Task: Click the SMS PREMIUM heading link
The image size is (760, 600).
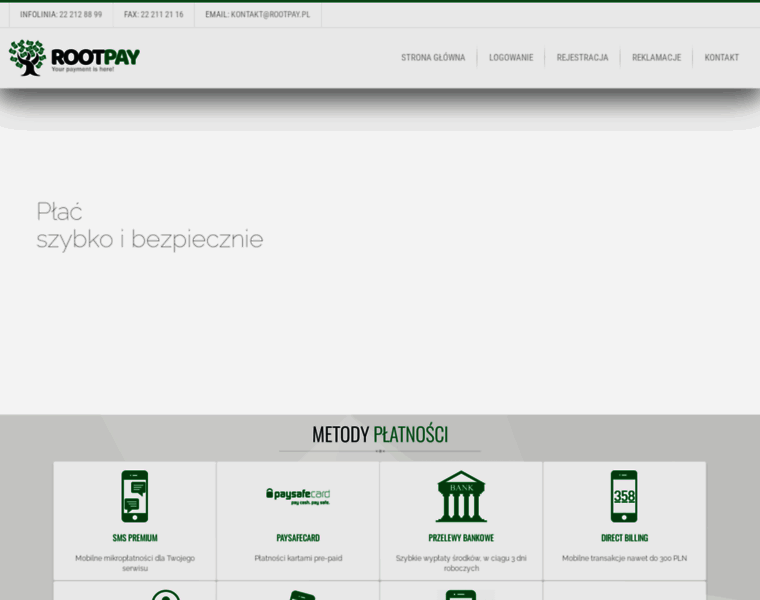Action: pos(135,538)
